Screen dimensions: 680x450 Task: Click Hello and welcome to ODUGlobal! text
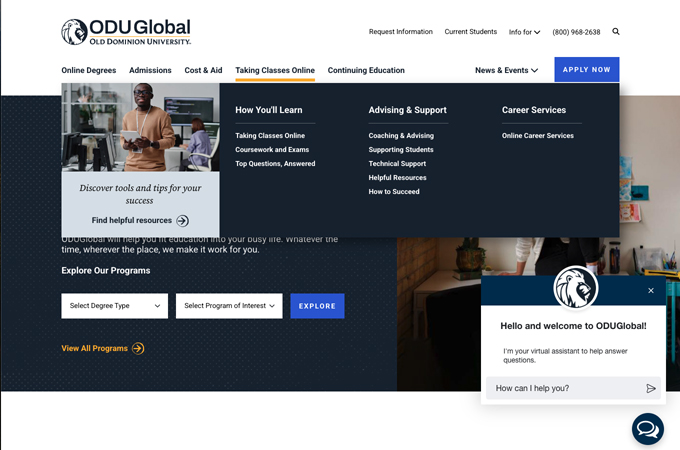coord(573,326)
